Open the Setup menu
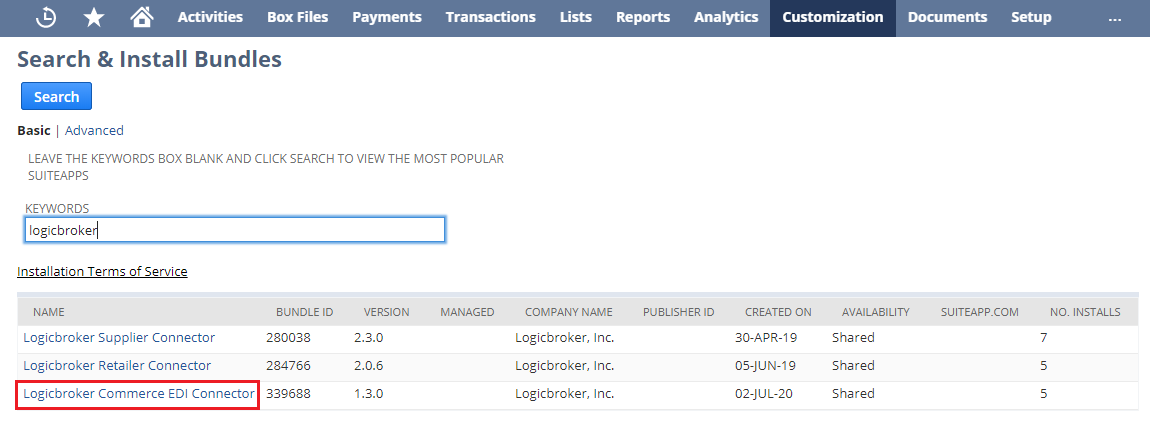 (1031, 17)
